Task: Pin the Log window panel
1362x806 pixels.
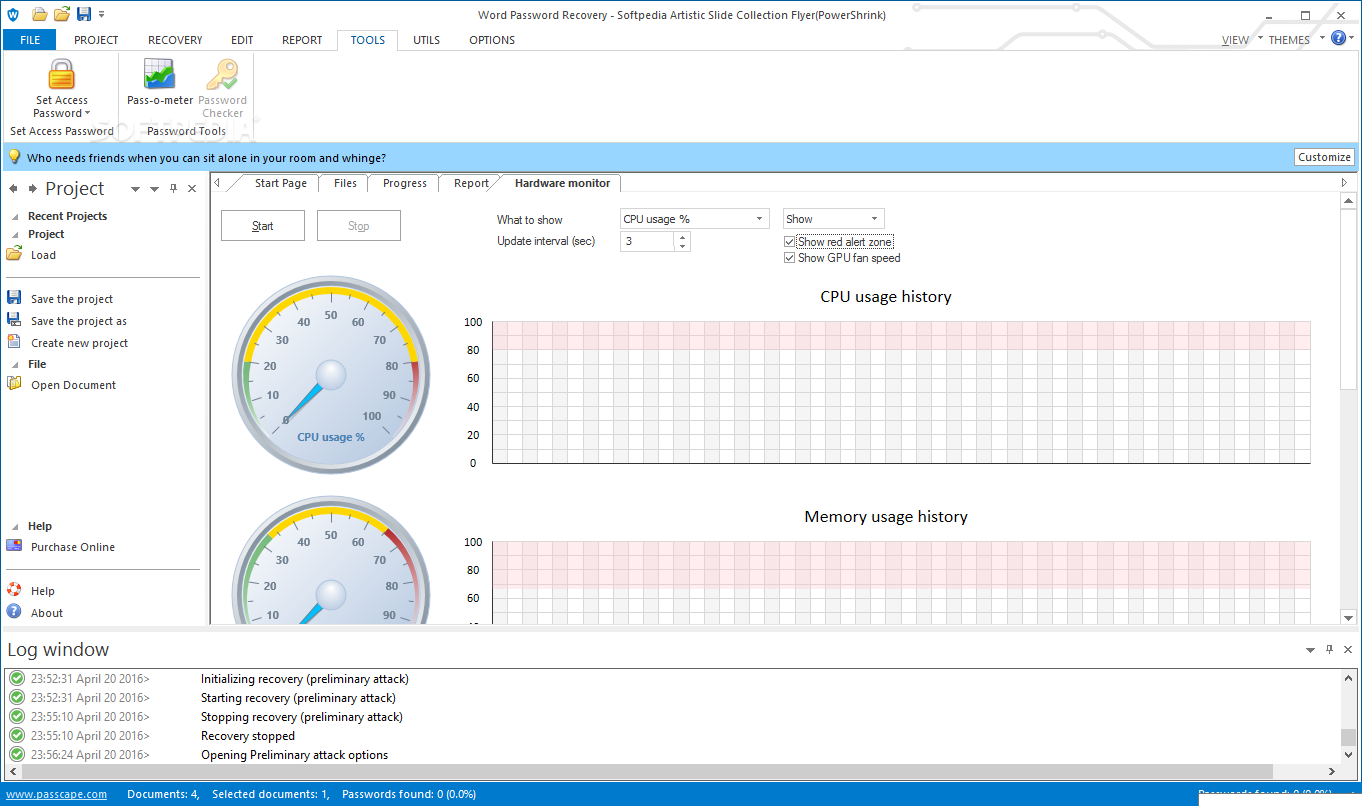Action: 1329,650
